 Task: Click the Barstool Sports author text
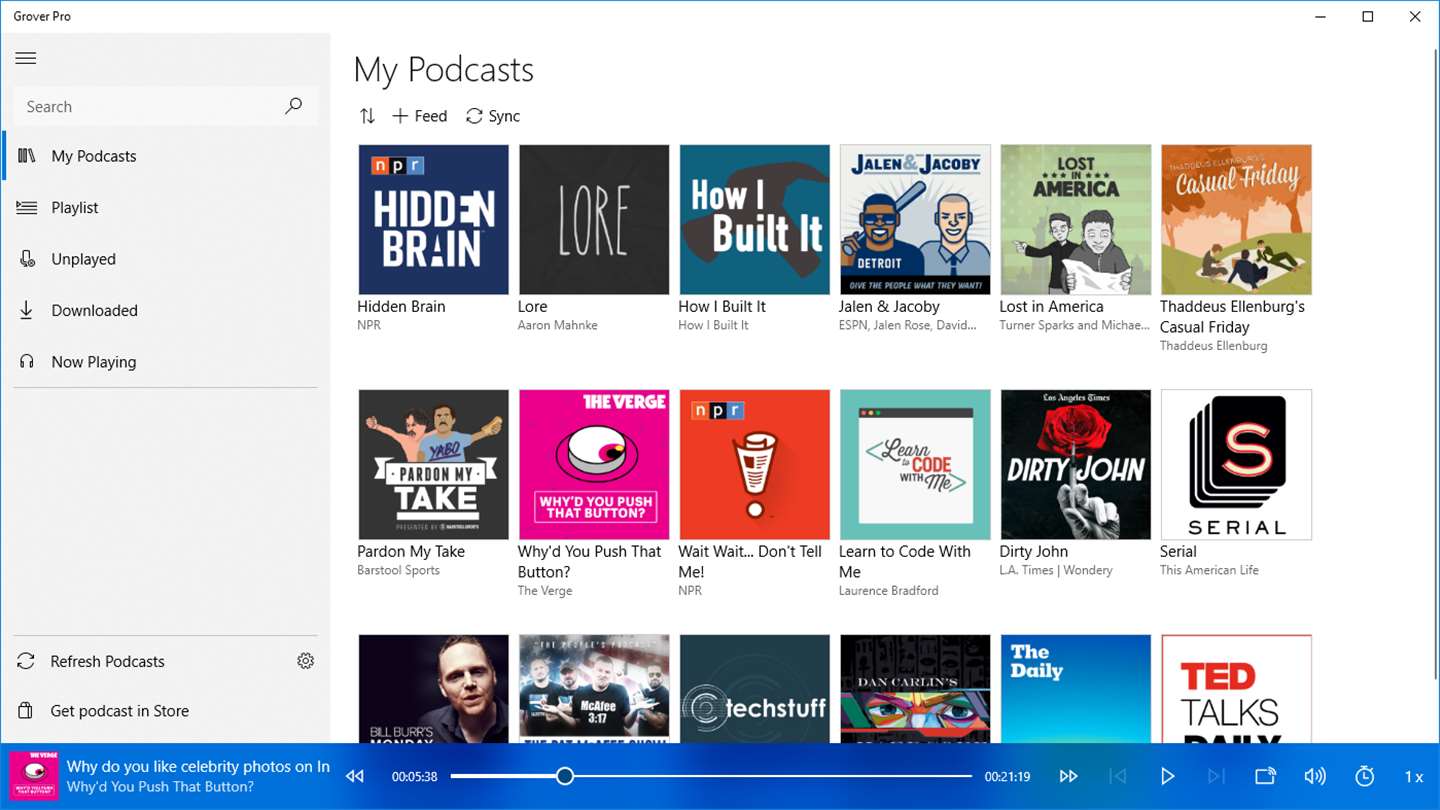[398, 570]
